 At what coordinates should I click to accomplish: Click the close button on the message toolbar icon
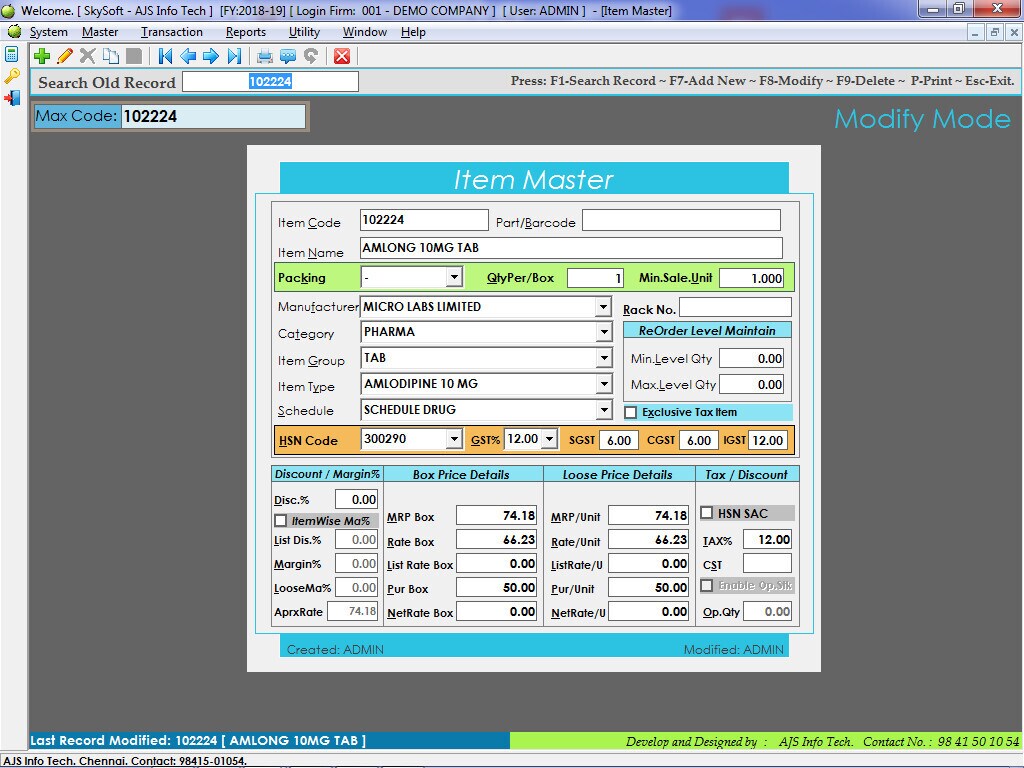[342, 57]
